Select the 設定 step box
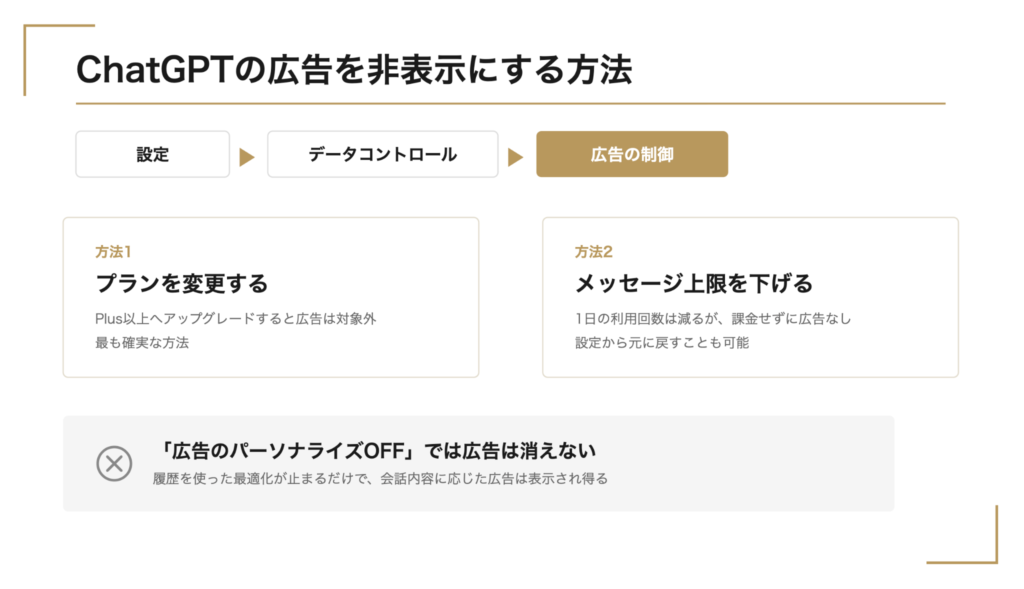Viewport: 1024px width, 589px height. click(x=153, y=154)
